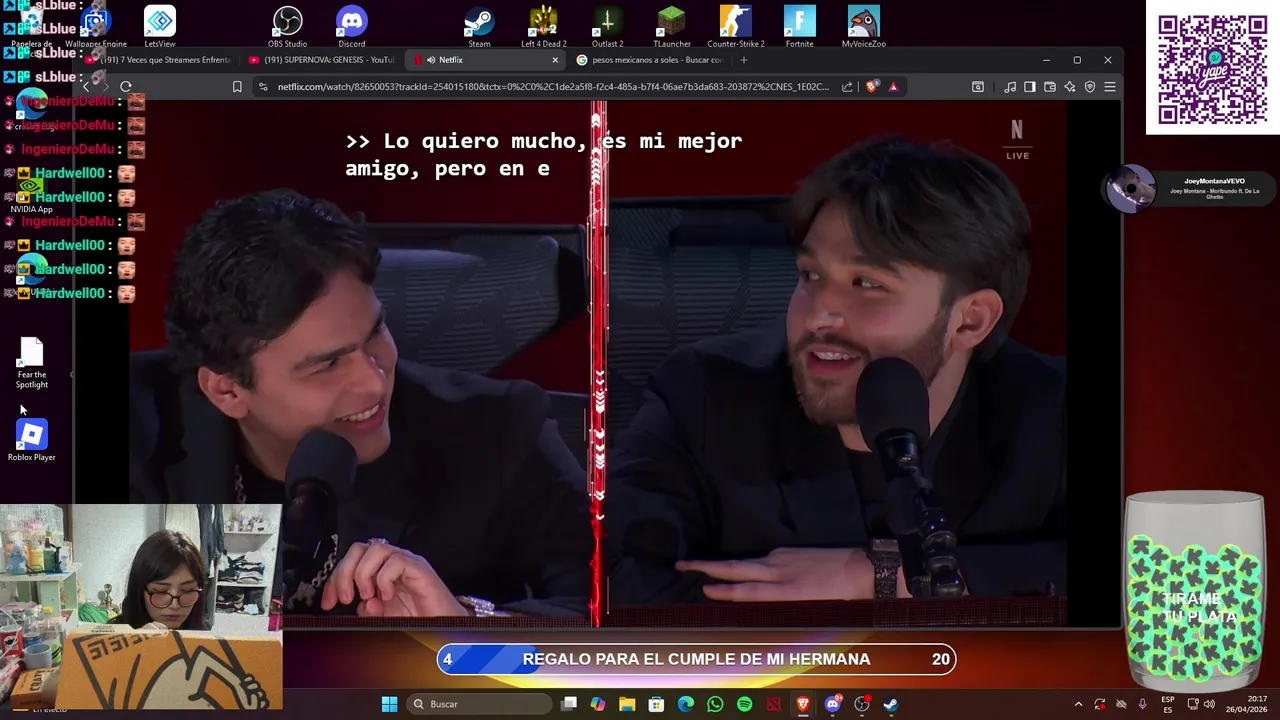This screenshot has height=720, width=1280.
Task: Open Microsoft Edge from taskbar
Action: 686,704
